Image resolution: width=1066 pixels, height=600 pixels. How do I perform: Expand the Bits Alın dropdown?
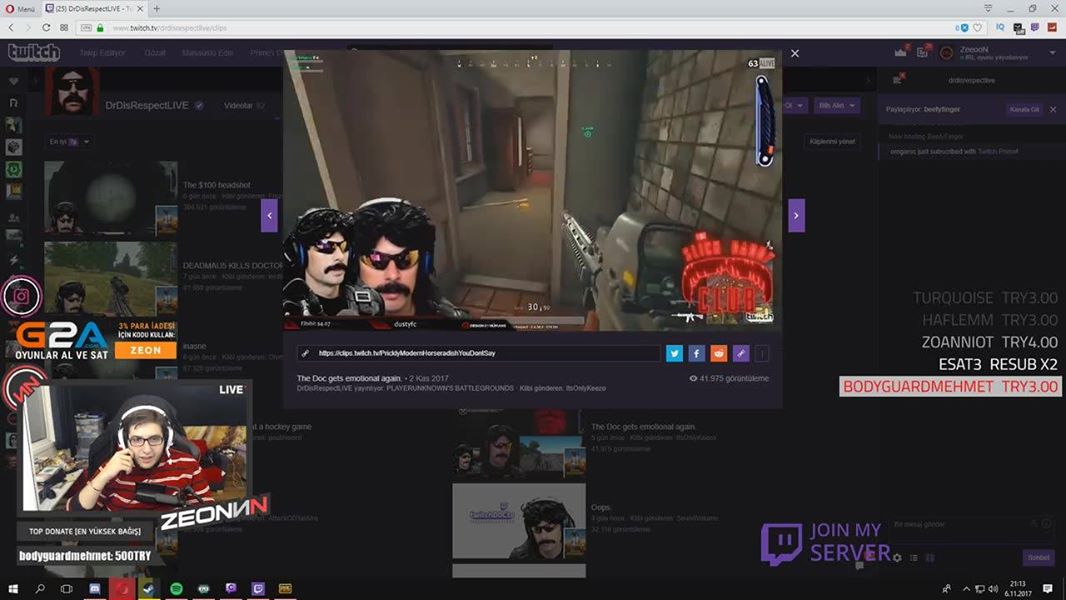837,105
